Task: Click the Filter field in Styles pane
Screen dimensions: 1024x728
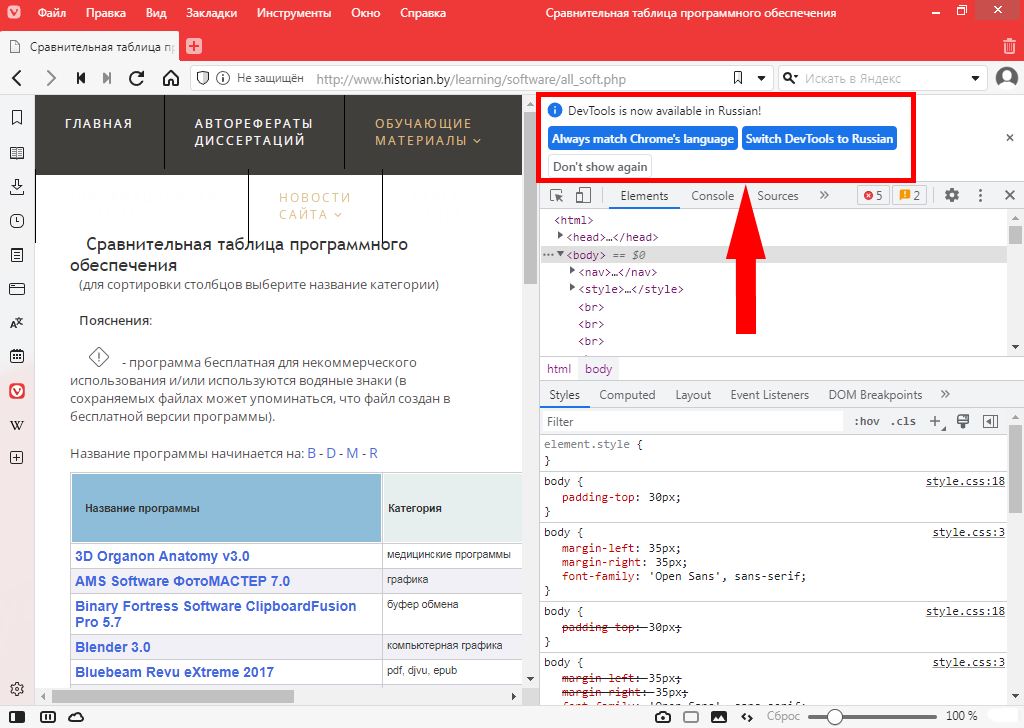Action: (690, 422)
